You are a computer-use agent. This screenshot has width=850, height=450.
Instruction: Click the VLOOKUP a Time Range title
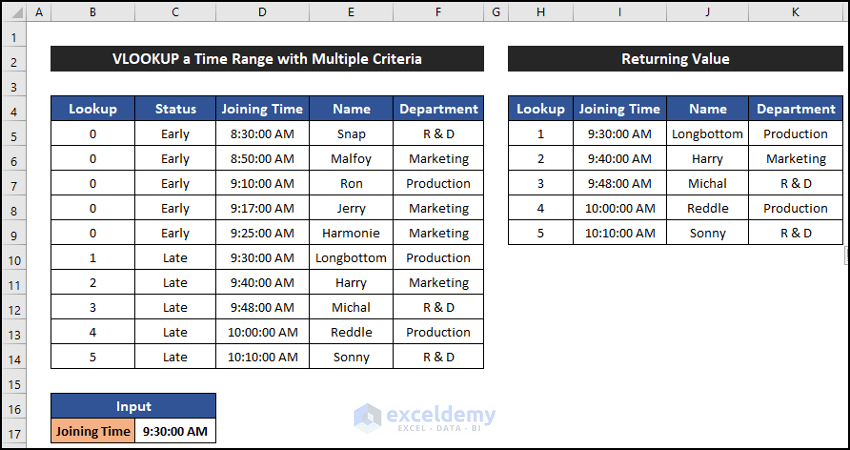coord(267,59)
